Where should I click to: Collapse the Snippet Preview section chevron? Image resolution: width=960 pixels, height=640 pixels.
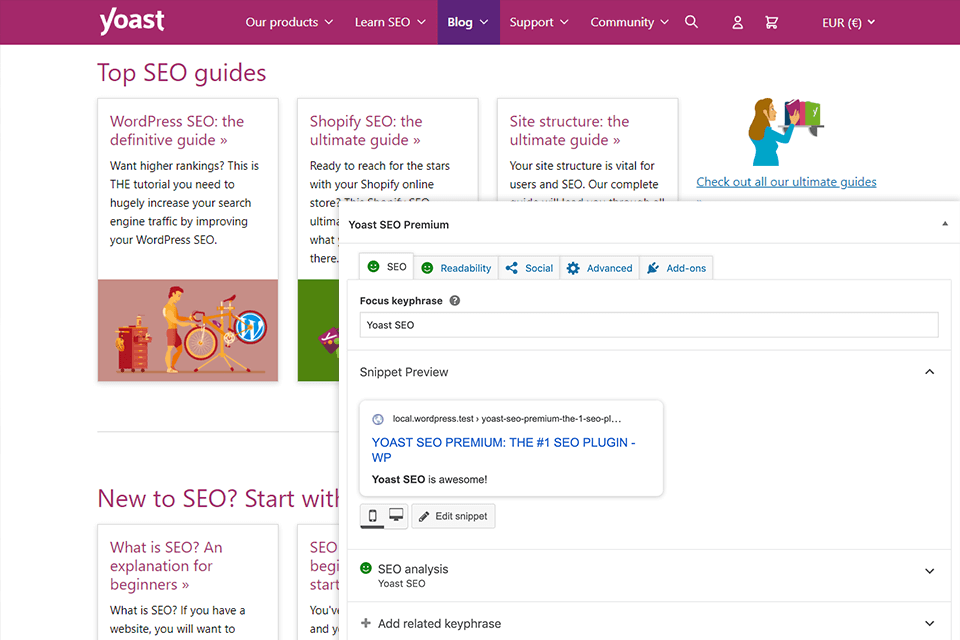coord(929,372)
